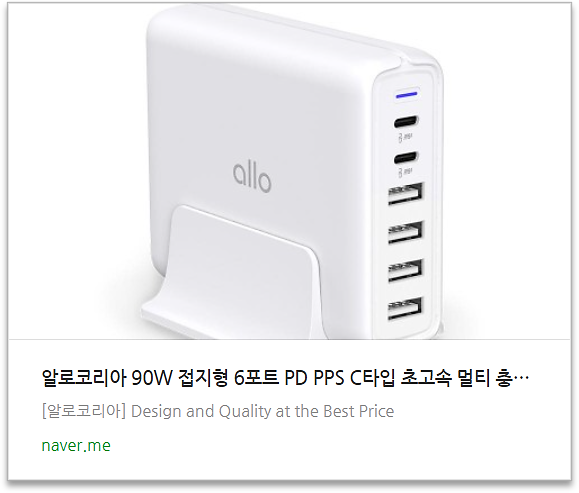
Task: Open the allo charger product thumbnail
Action: [289, 171]
